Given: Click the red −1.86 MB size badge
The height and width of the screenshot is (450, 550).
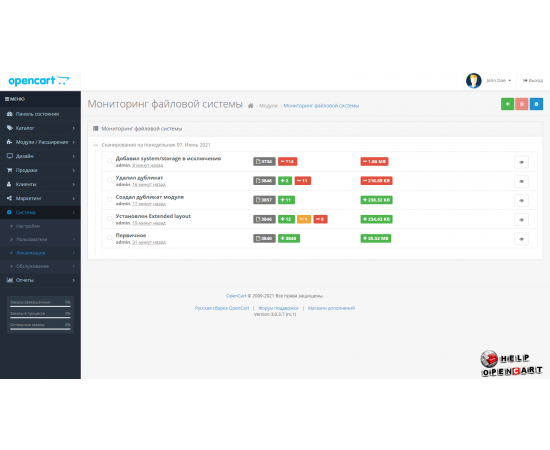Looking at the screenshot, I should [x=374, y=161].
